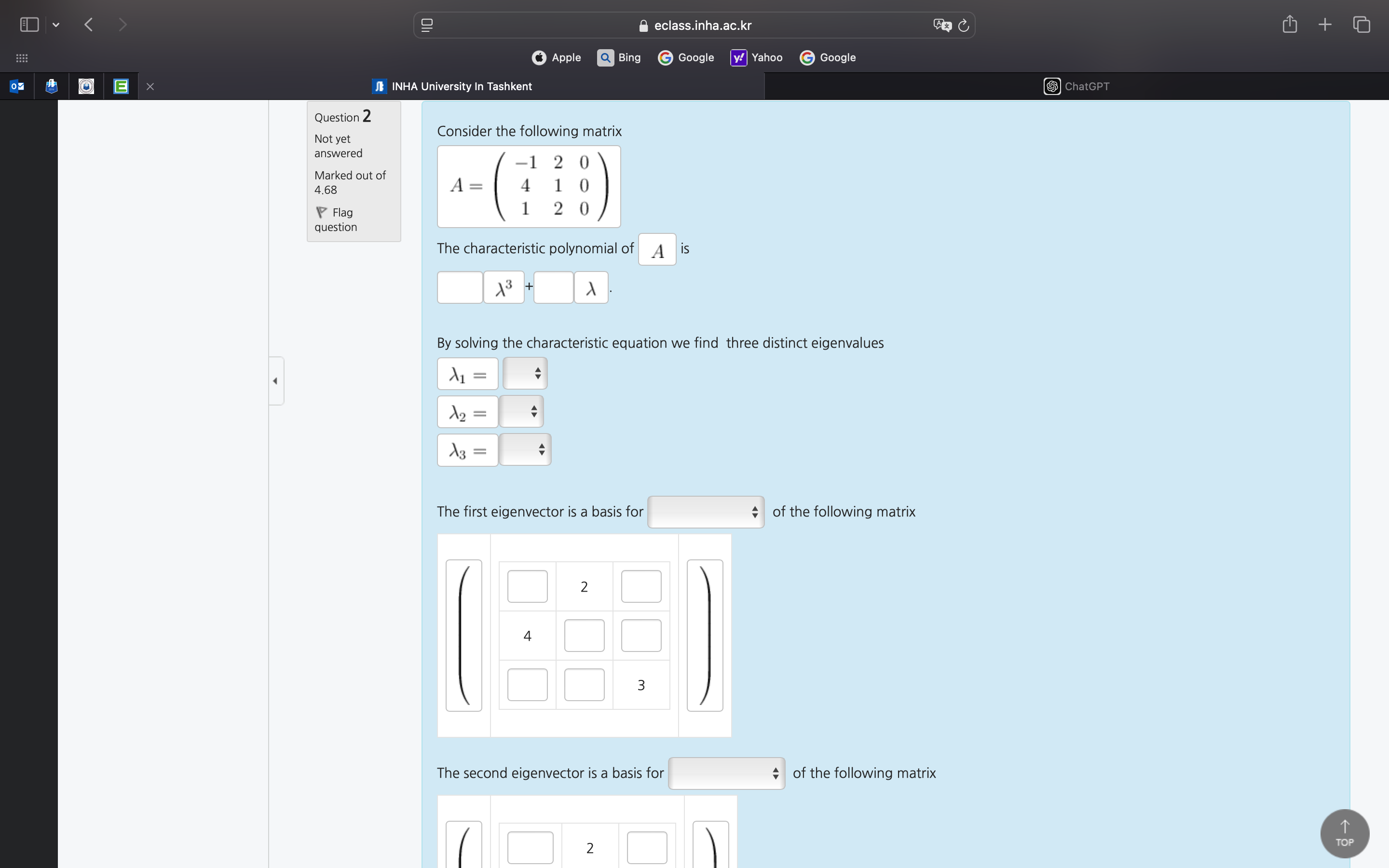
Task: Toggle sidebar collapse arrow button
Action: tap(276, 380)
